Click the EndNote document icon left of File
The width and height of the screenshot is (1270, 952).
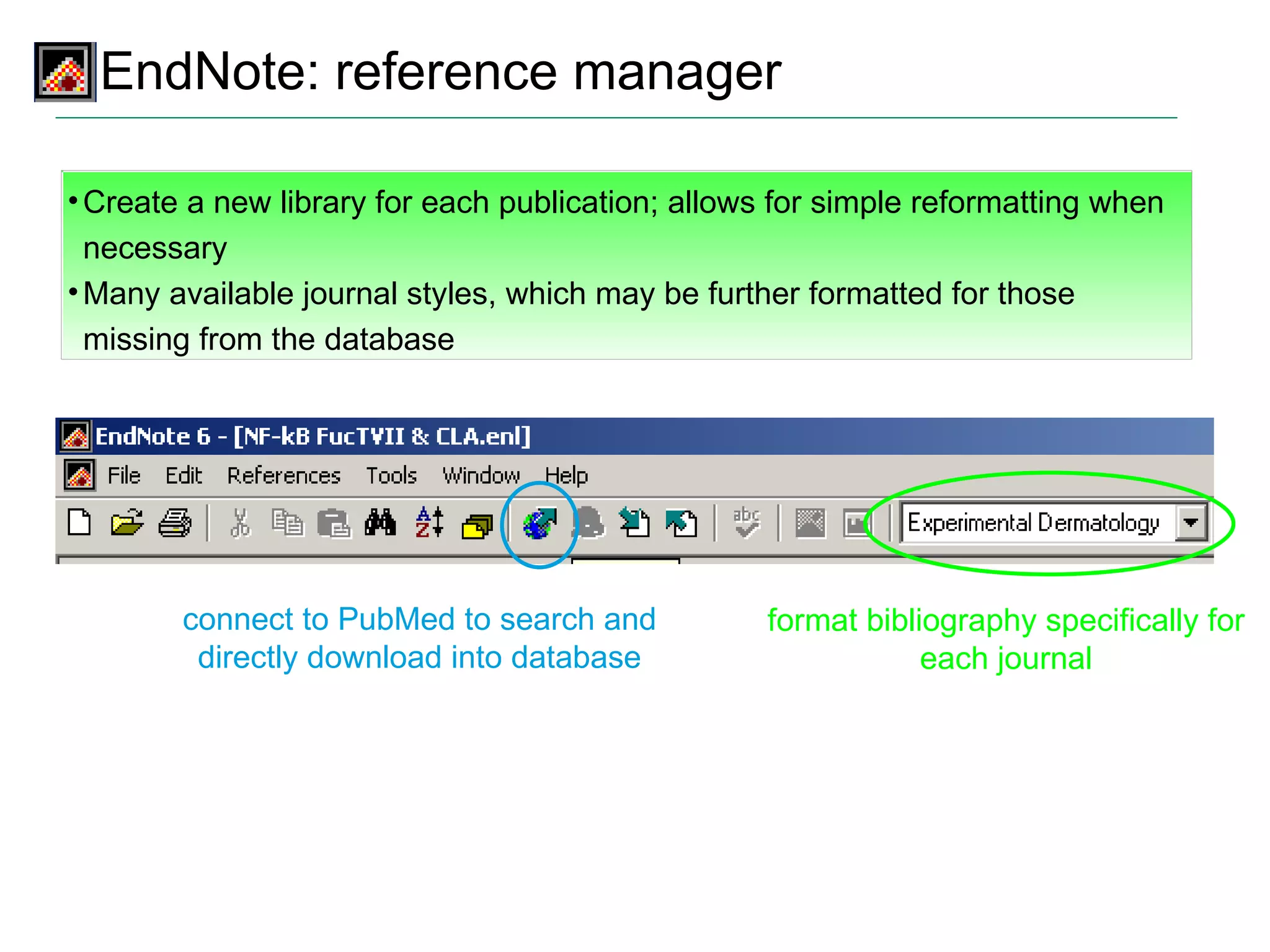[x=80, y=475]
